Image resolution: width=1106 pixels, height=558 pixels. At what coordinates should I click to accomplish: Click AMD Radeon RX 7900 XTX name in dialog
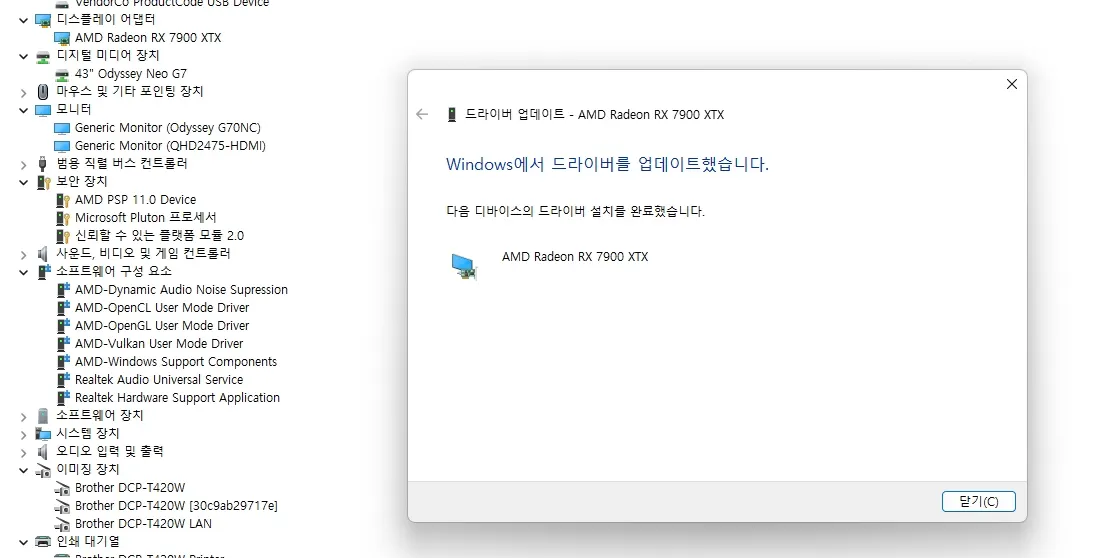pyautogui.click(x=575, y=257)
